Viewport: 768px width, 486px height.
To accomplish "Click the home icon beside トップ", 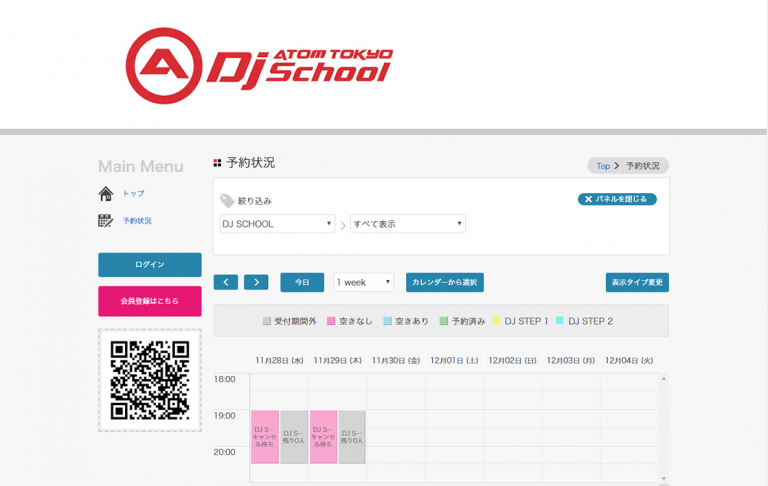I will (106, 194).
